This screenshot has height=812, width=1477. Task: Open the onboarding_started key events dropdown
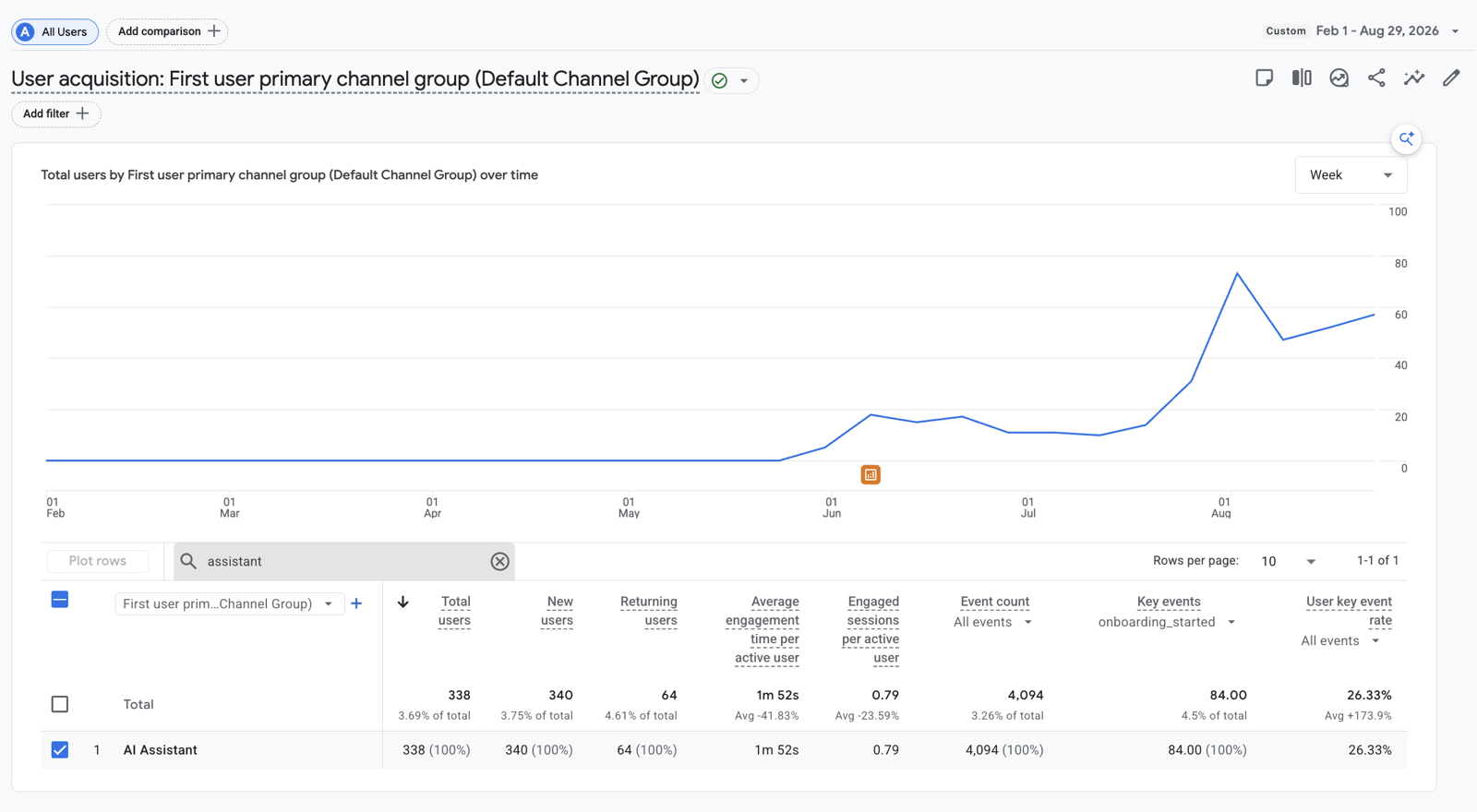coord(1167,622)
